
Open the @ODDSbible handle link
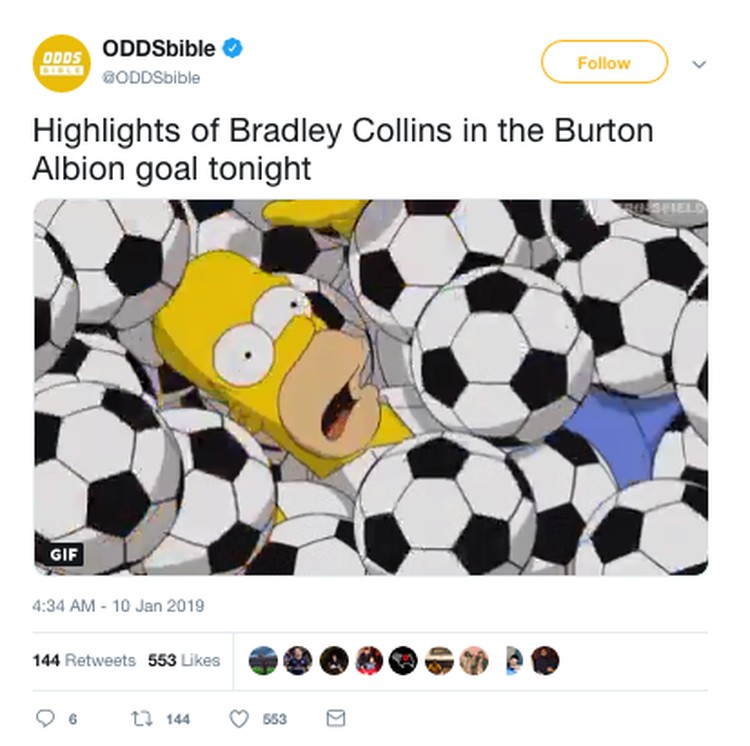pos(151,77)
